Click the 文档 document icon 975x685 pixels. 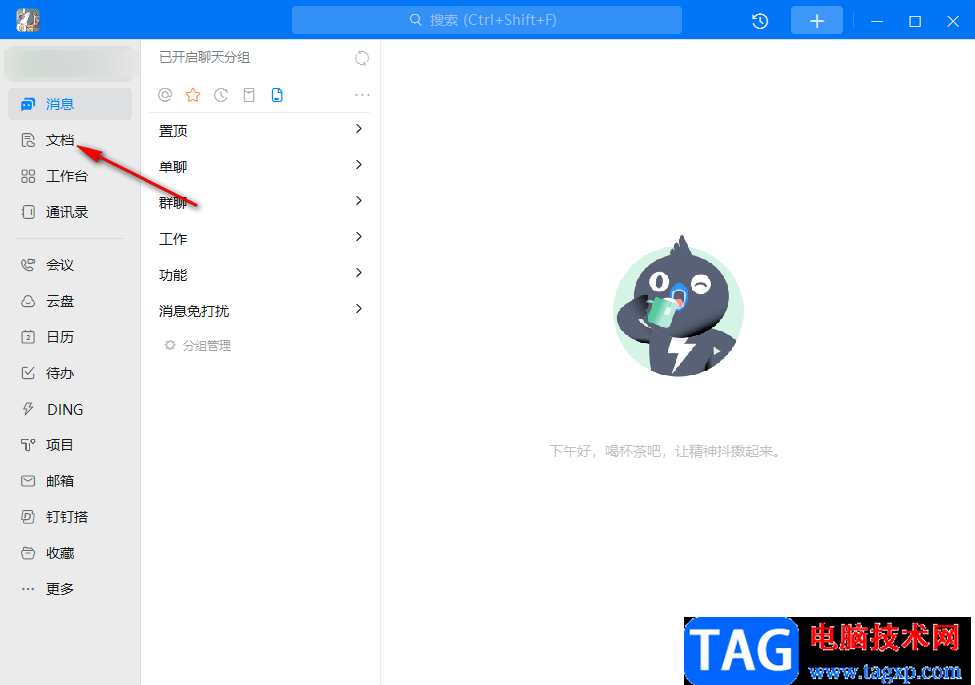click(28, 140)
